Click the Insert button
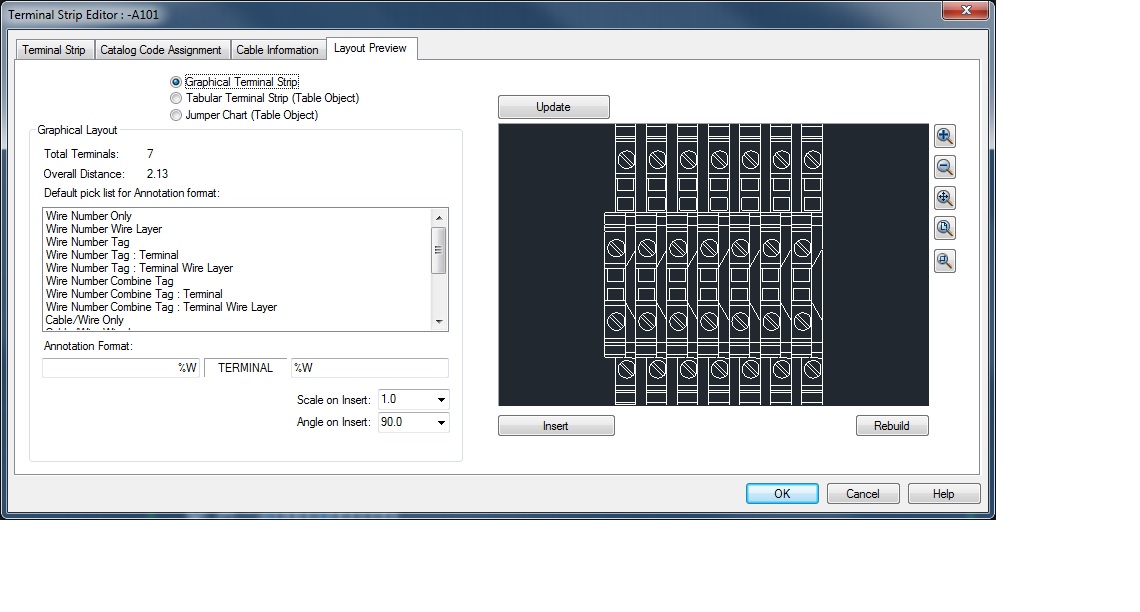Screen dimensions: 1140x612 point(555,426)
